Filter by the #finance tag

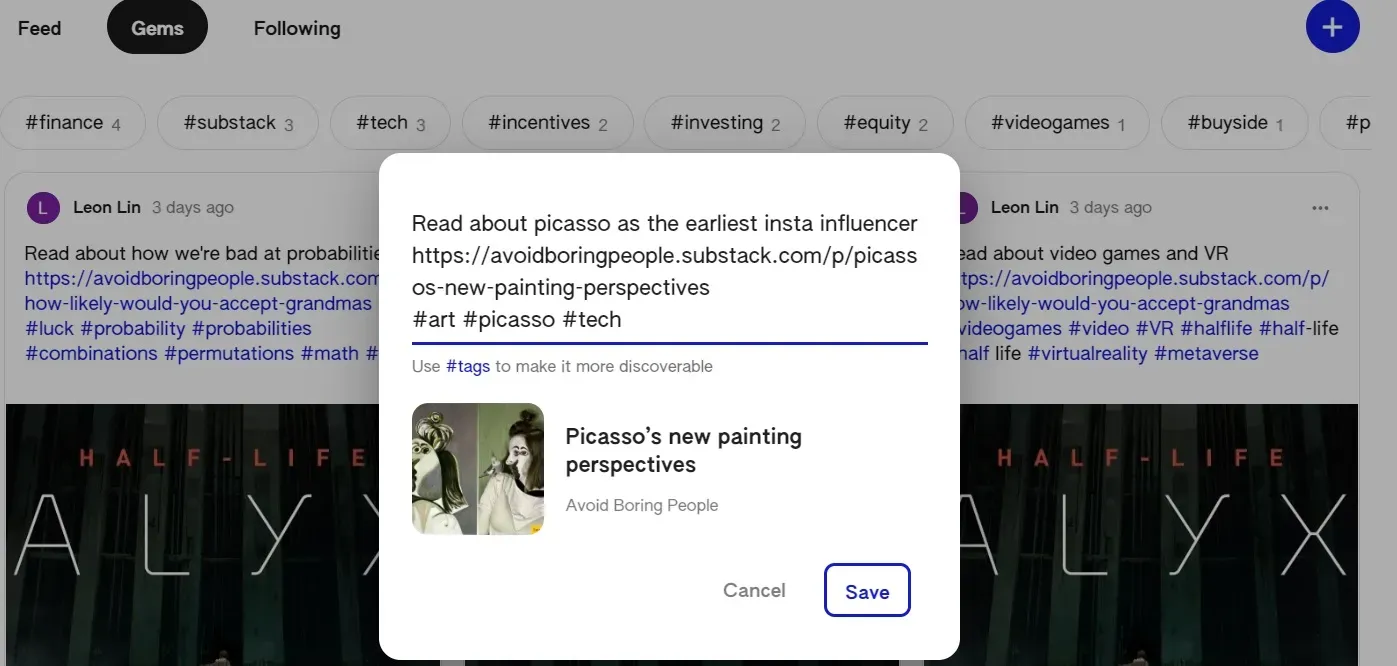[72, 123]
